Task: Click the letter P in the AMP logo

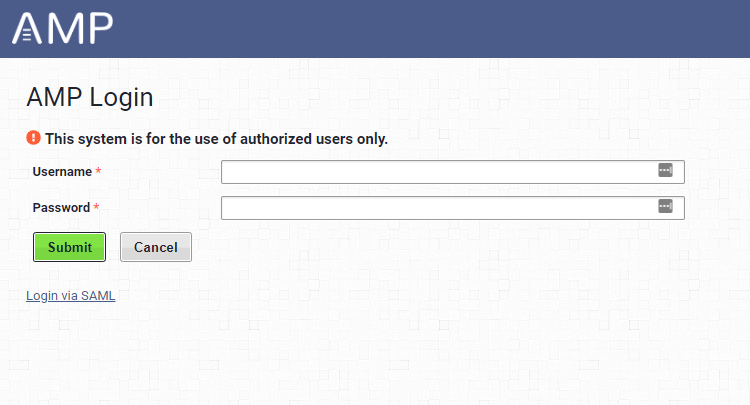Action: click(101, 28)
